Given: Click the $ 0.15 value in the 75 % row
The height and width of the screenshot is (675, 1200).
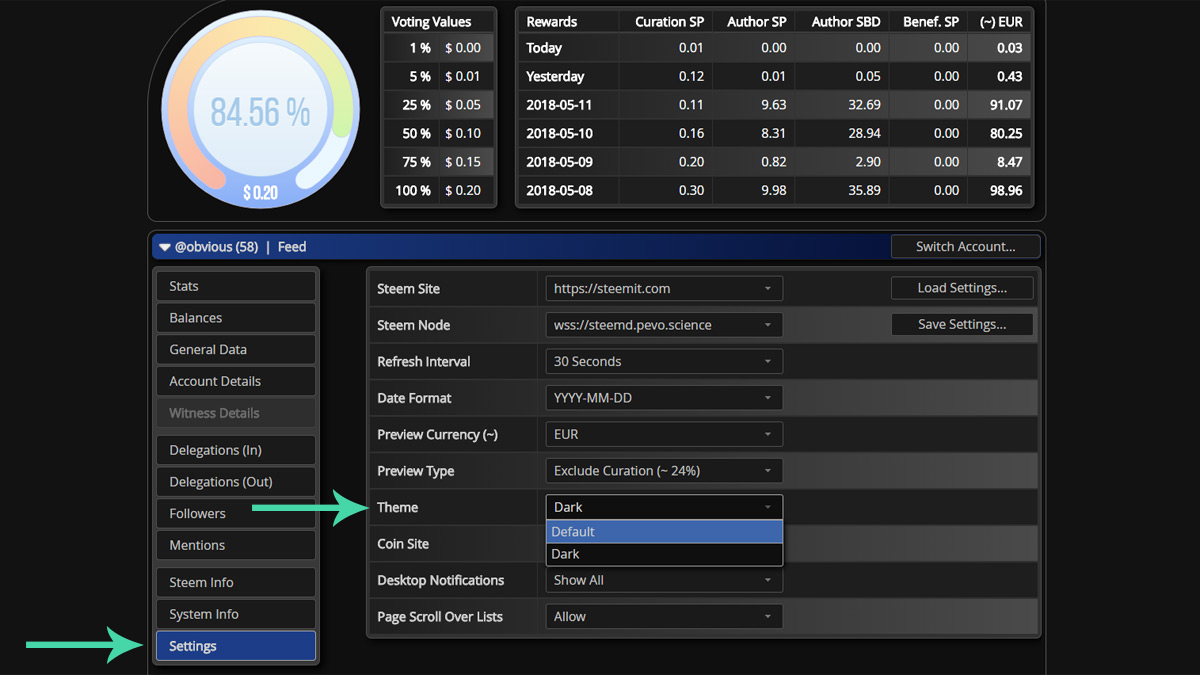Looking at the screenshot, I should point(463,162).
